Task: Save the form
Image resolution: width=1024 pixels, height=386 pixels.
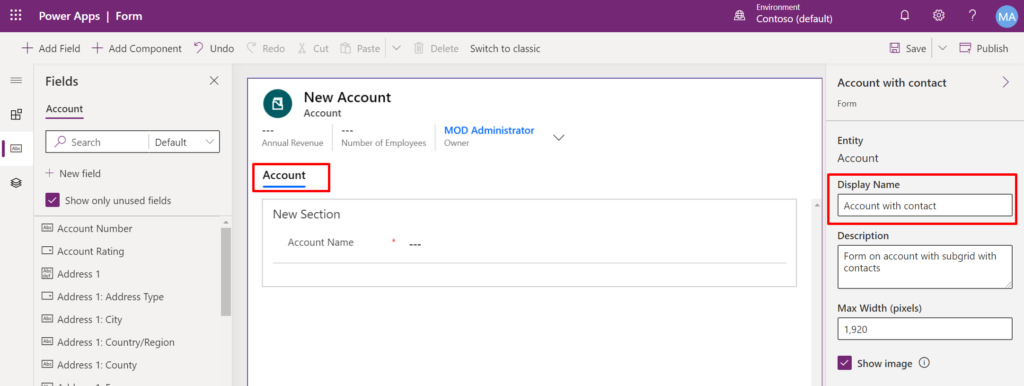Action: pyautogui.click(x=908, y=48)
